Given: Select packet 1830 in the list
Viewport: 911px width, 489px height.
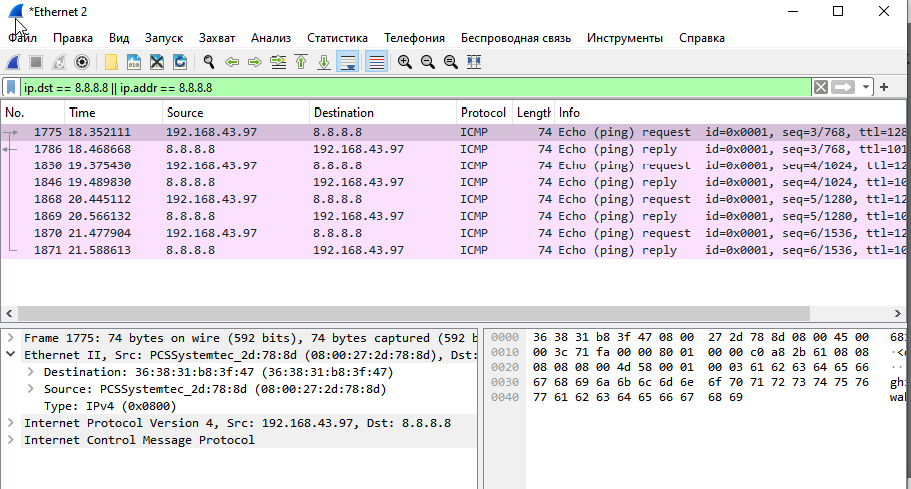Looking at the screenshot, I should coord(453,166).
